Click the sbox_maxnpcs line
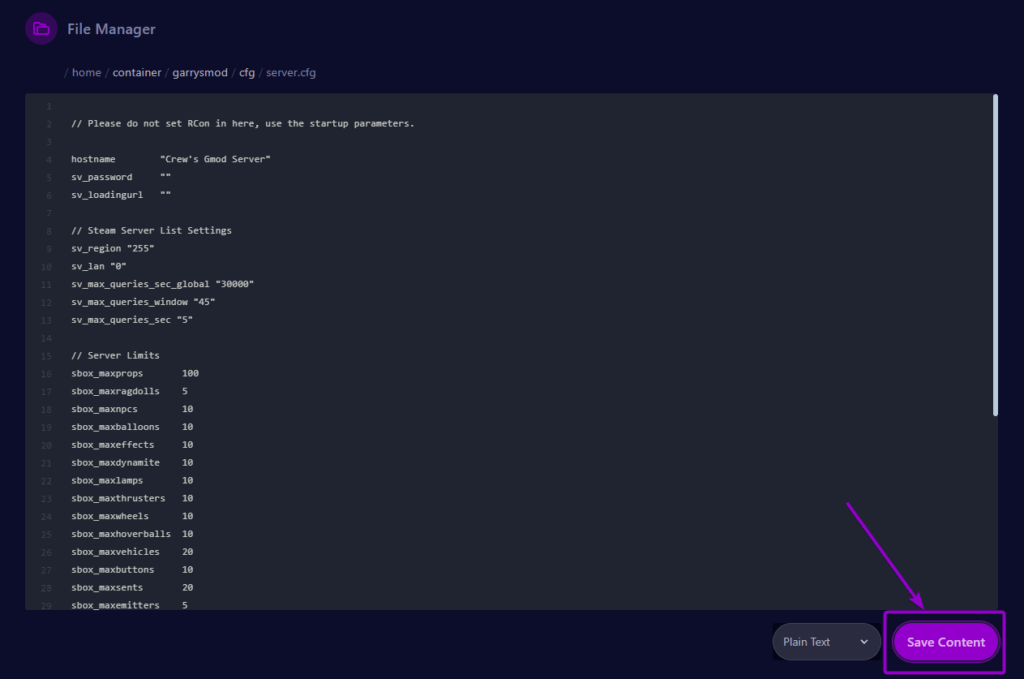 tap(132, 409)
